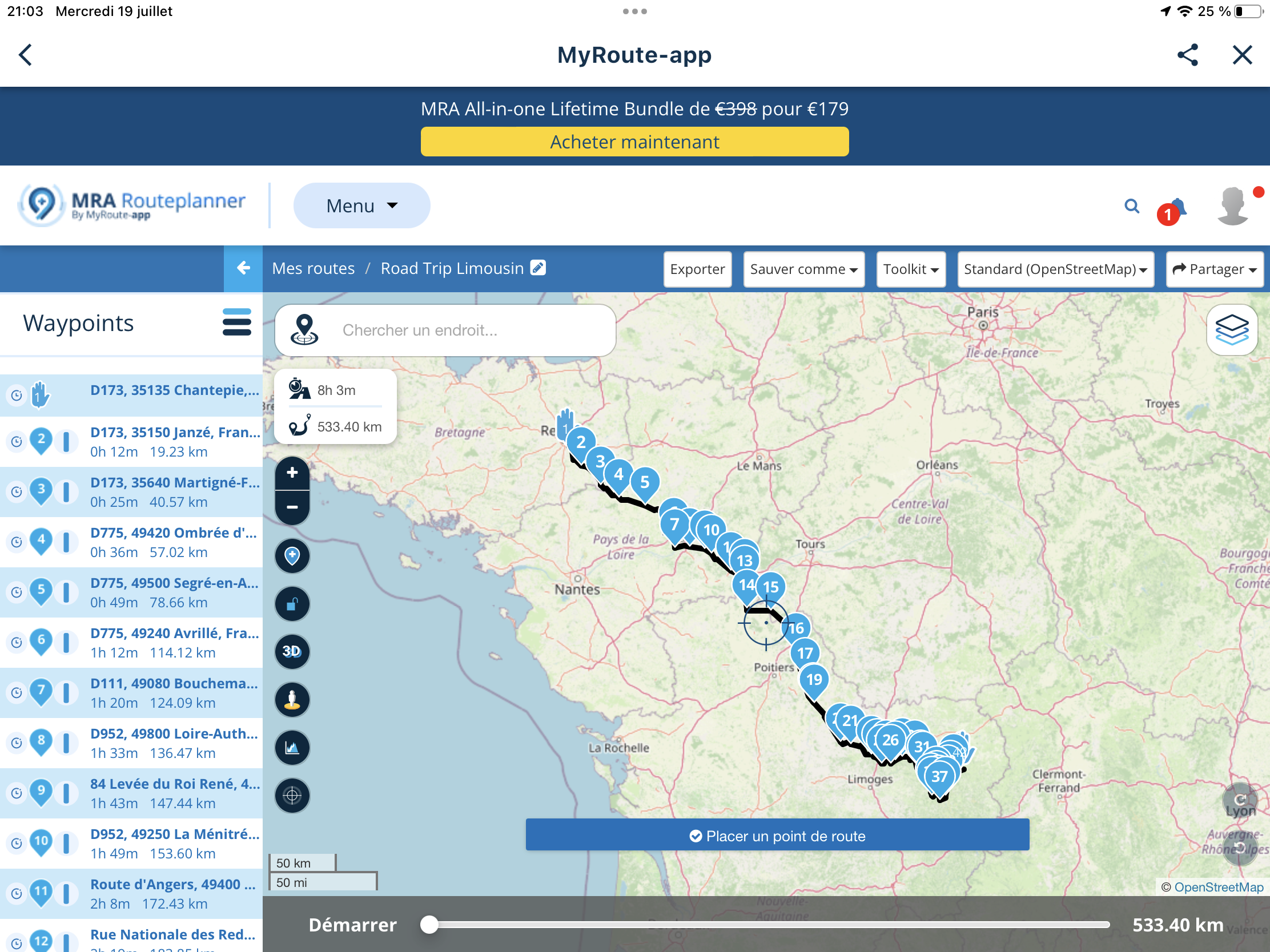The image size is (1270, 952).
Task: Click map marker number 19
Action: click(x=814, y=680)
